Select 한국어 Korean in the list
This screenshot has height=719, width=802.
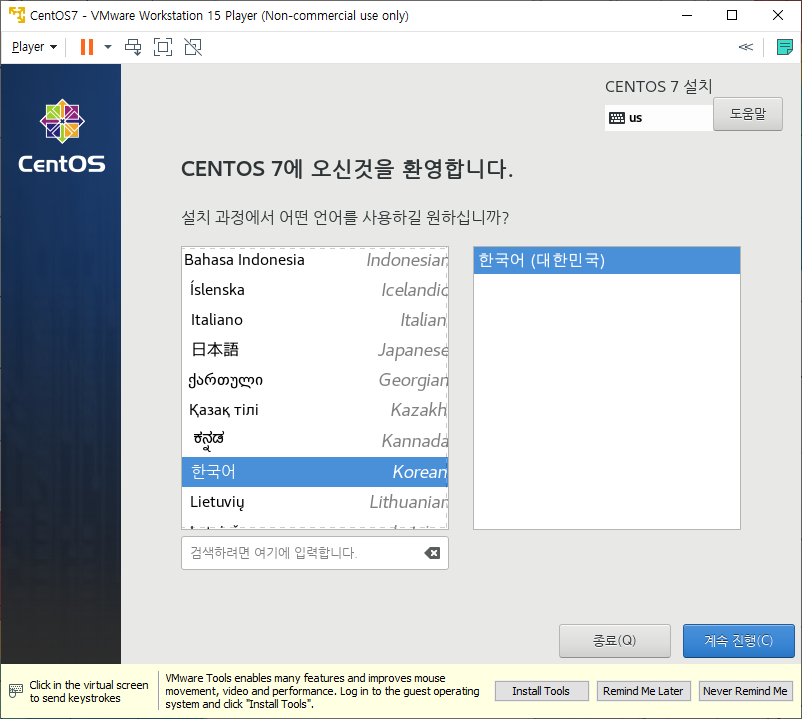point(315,471)
